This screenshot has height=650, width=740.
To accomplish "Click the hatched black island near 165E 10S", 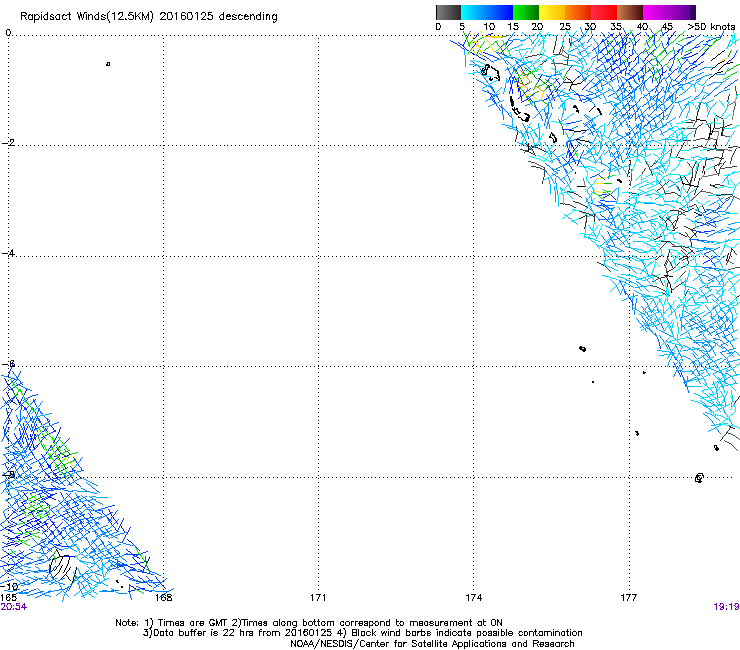I will click(63, 566).
